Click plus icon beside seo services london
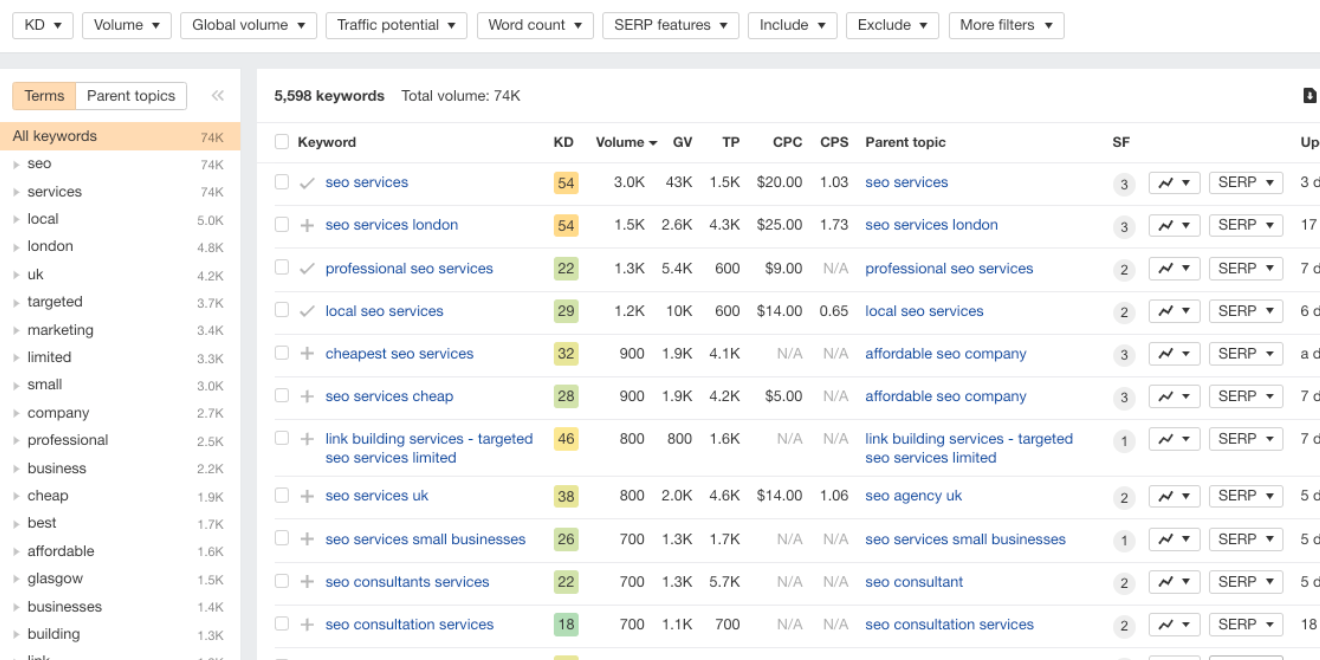 click(308, 225)
